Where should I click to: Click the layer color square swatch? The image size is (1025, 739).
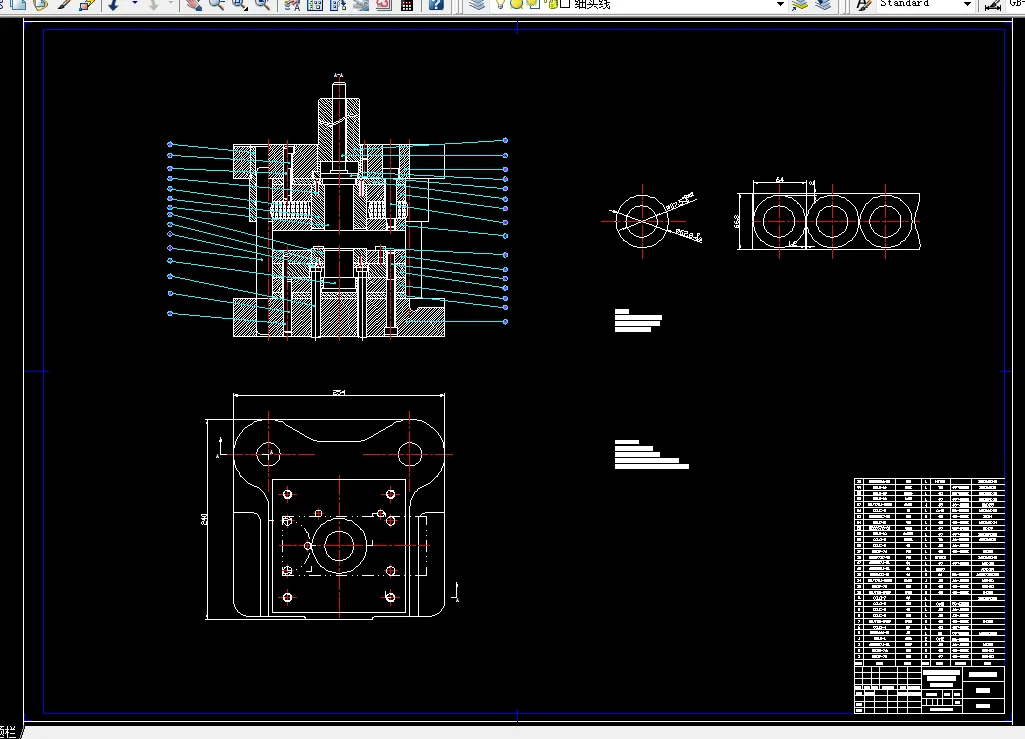coord(565,4)
